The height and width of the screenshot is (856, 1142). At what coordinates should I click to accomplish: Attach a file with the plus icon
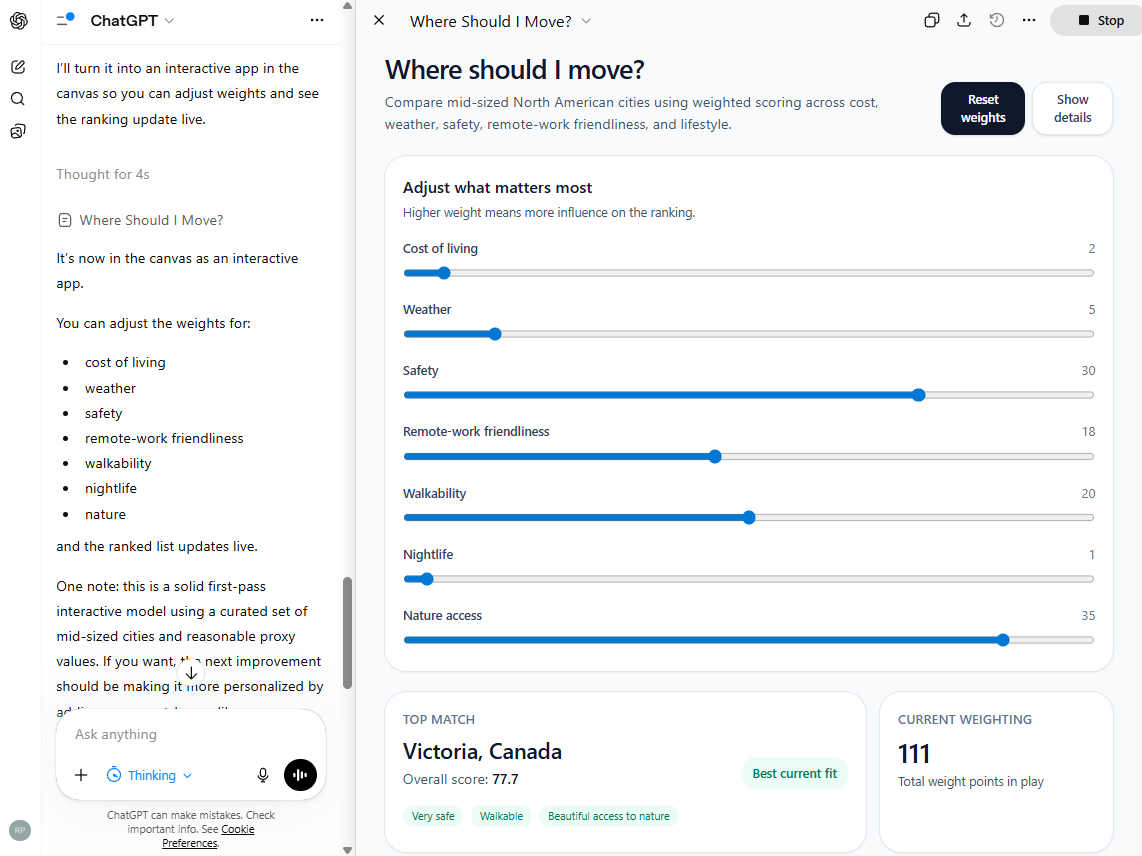pyautogui.click(x=81, y=775)
